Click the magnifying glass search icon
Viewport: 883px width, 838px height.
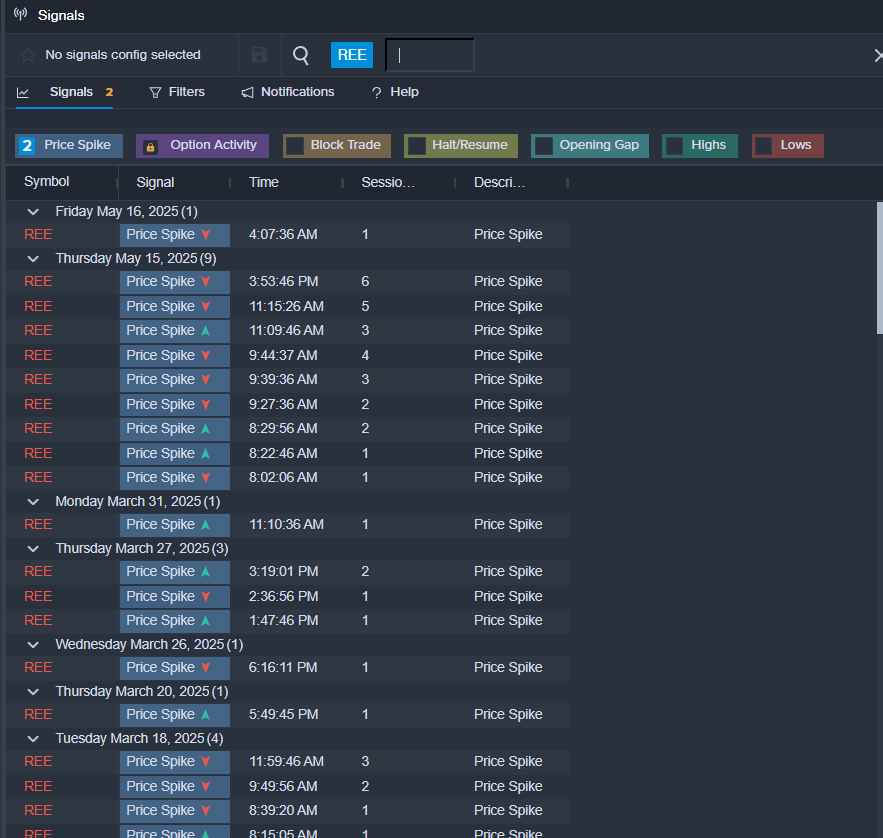(x=301, y=55)
